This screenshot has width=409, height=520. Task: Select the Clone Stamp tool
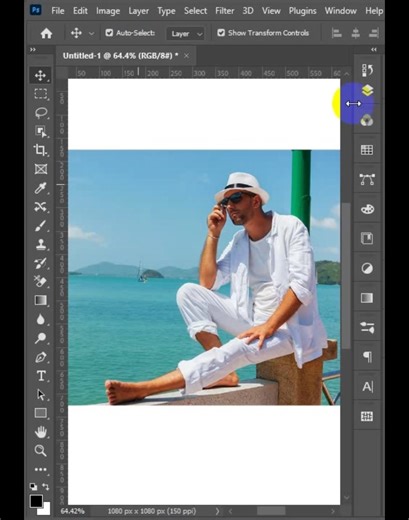(x=40, y=244)
